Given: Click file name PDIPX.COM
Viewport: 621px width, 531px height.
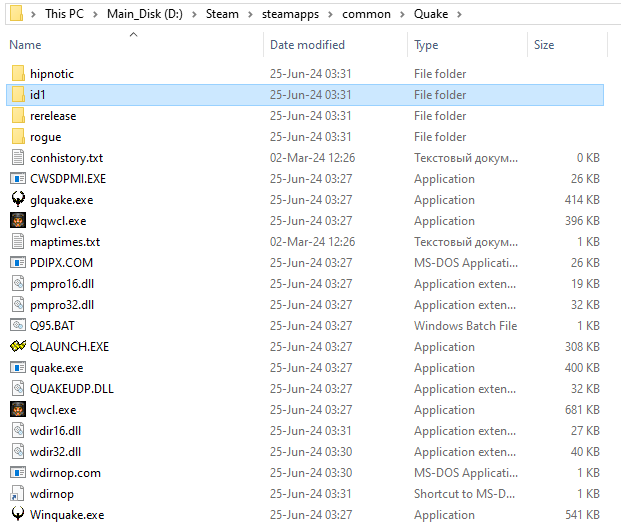Looking at the screenshot, I should [x=61, y=263].
